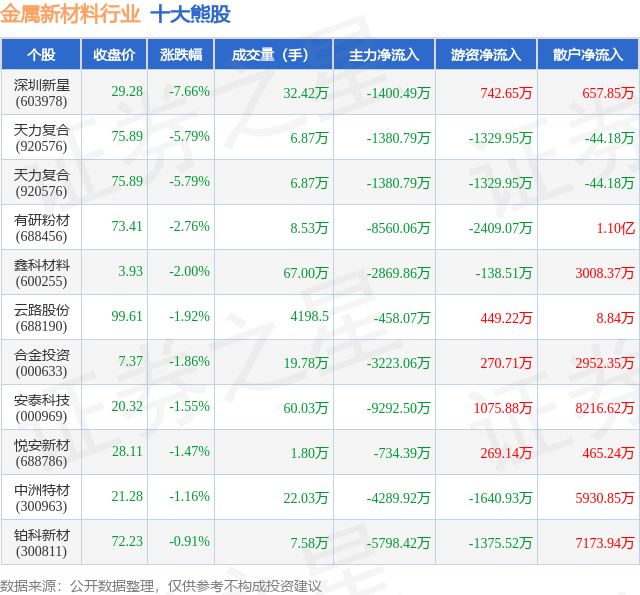Image resolution: width=640 pixels, height=595 pixels.
Task: Select stock name 中洲特材 (300963)
Action: pyautogui.click(x=41, y=497)
